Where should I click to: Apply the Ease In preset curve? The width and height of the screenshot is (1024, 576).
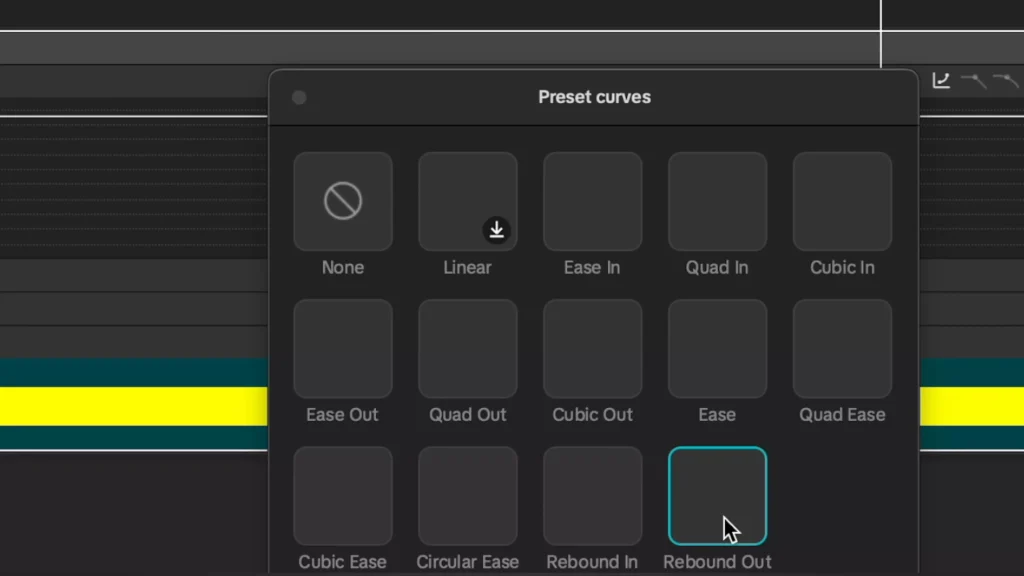tap(592, 200)
